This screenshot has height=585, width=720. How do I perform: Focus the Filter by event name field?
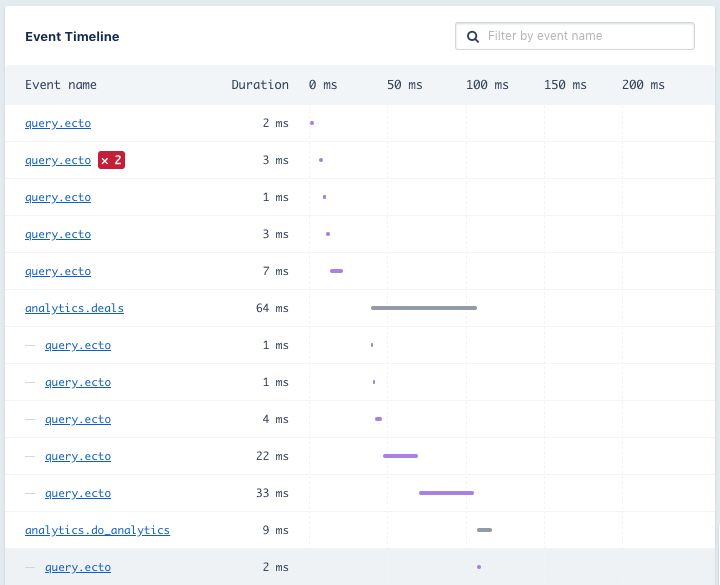(574, 36)
